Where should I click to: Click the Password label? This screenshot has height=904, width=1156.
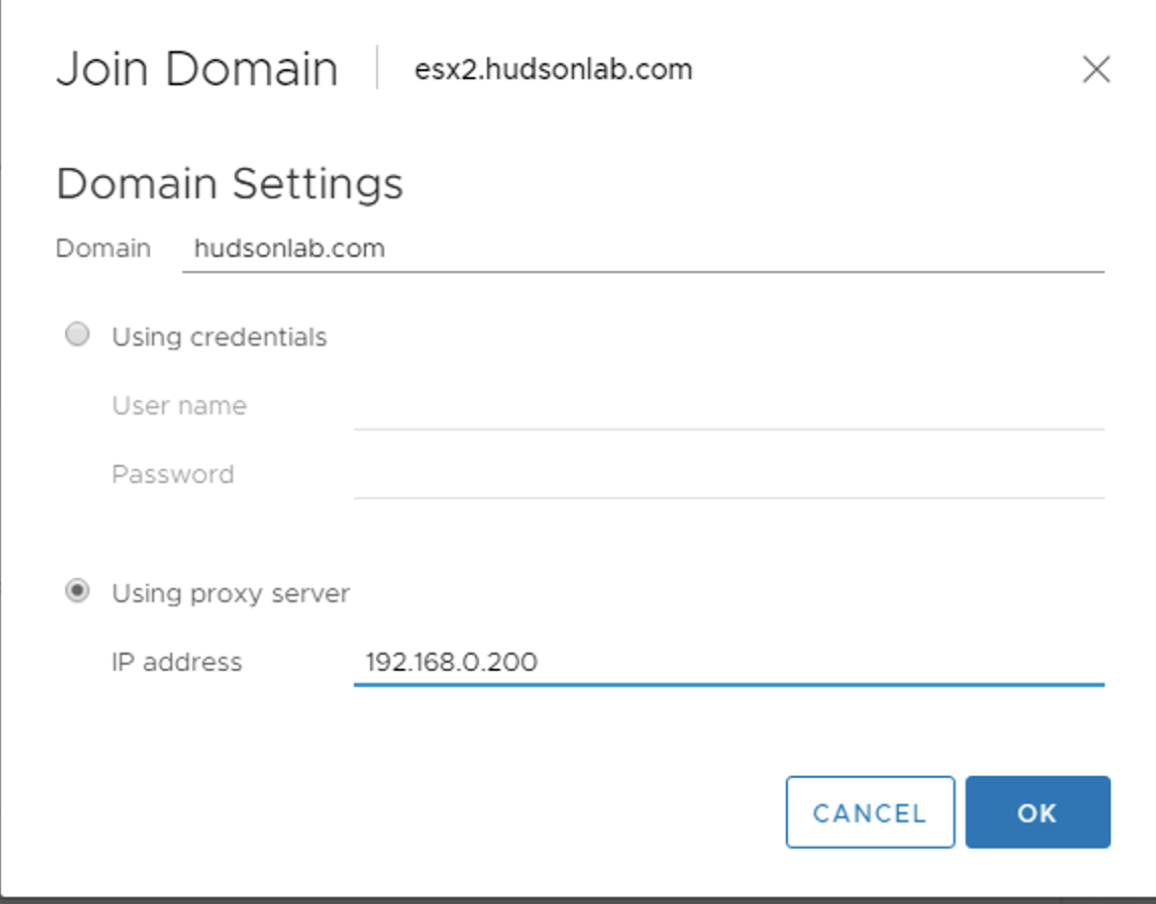coord(173,474)
